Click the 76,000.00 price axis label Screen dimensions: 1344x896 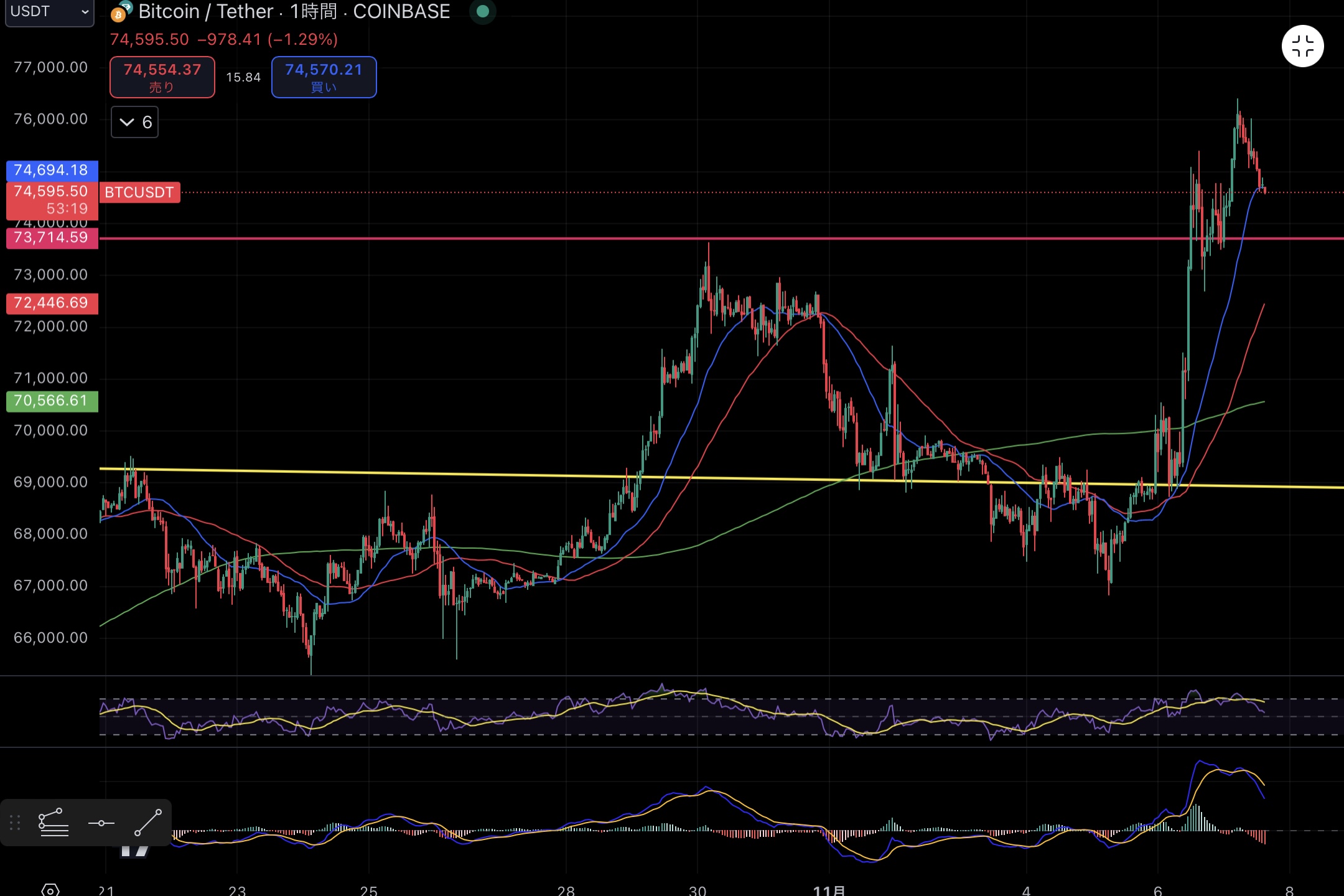pos(51,119)
